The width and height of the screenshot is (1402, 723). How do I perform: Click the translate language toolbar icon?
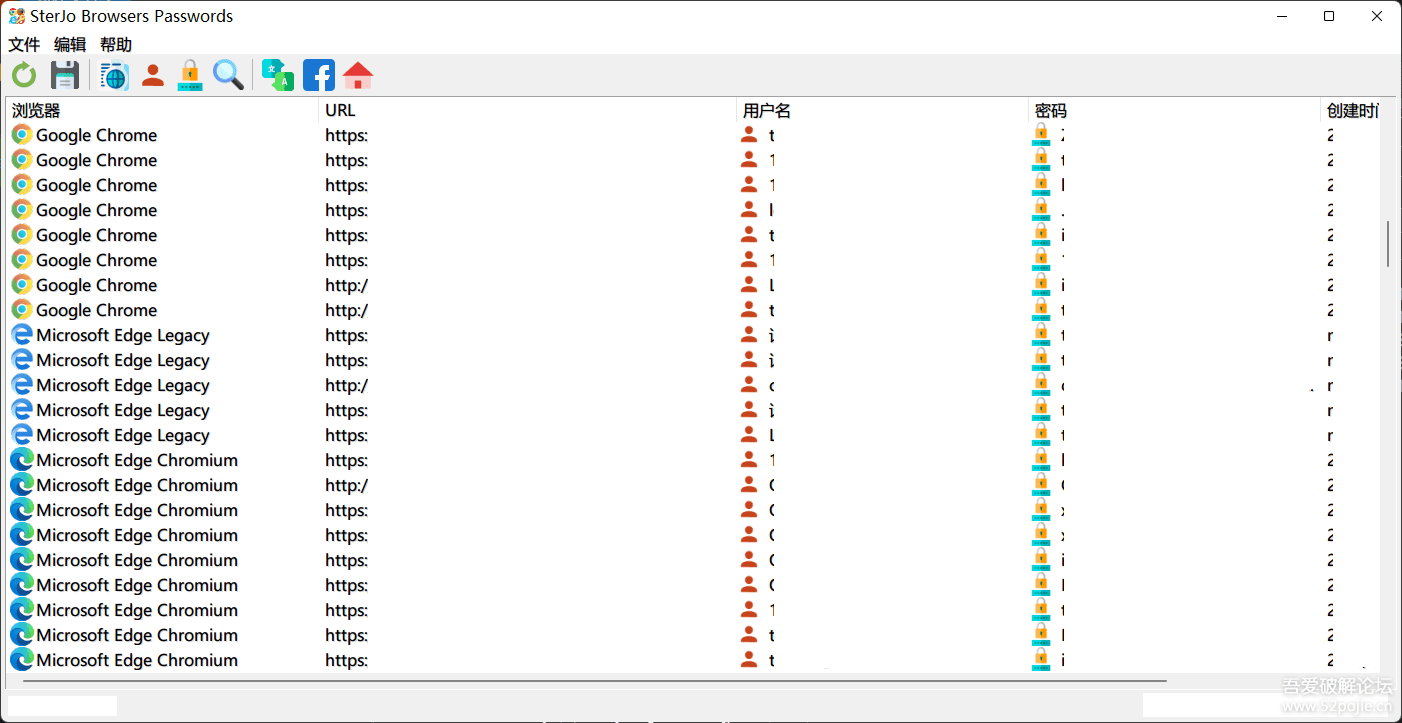[x=277, y=75]
